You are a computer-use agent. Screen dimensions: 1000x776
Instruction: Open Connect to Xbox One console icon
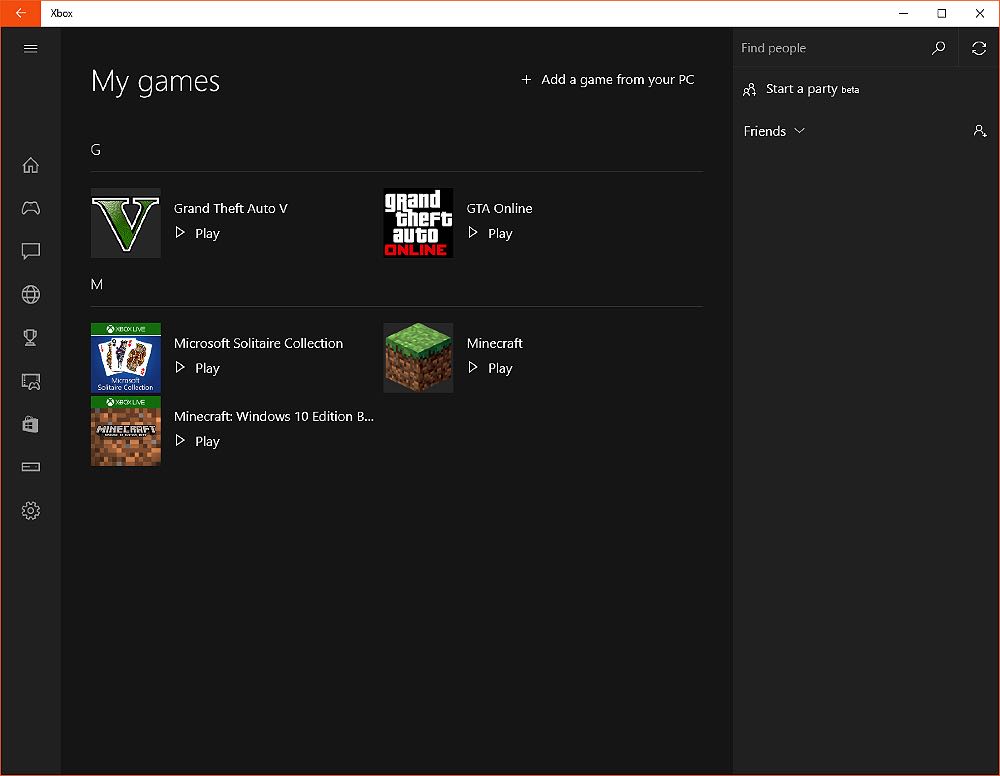click(30, 467)
